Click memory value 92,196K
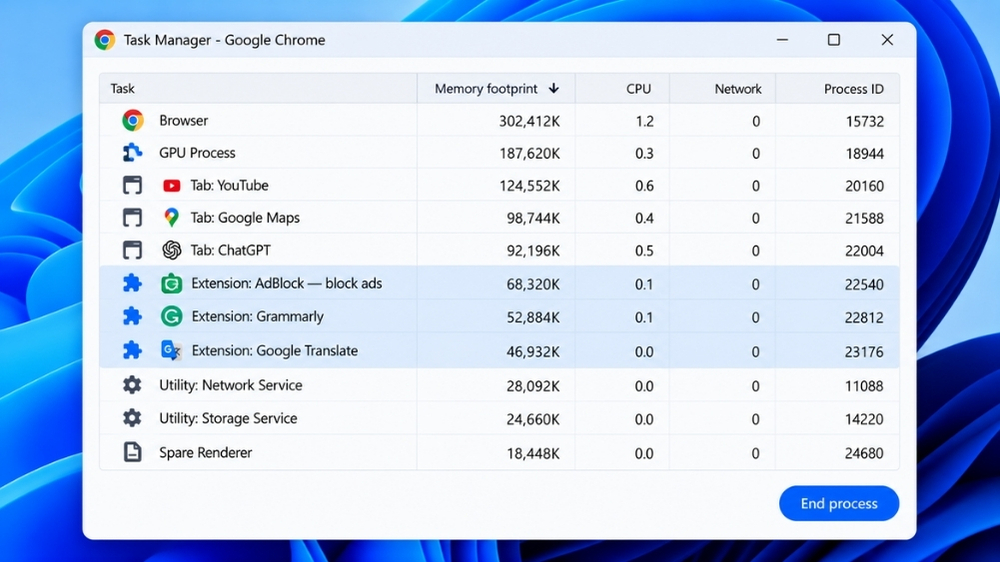The height and width of the screenshot is (562, 1000). [x=533, y=251]
